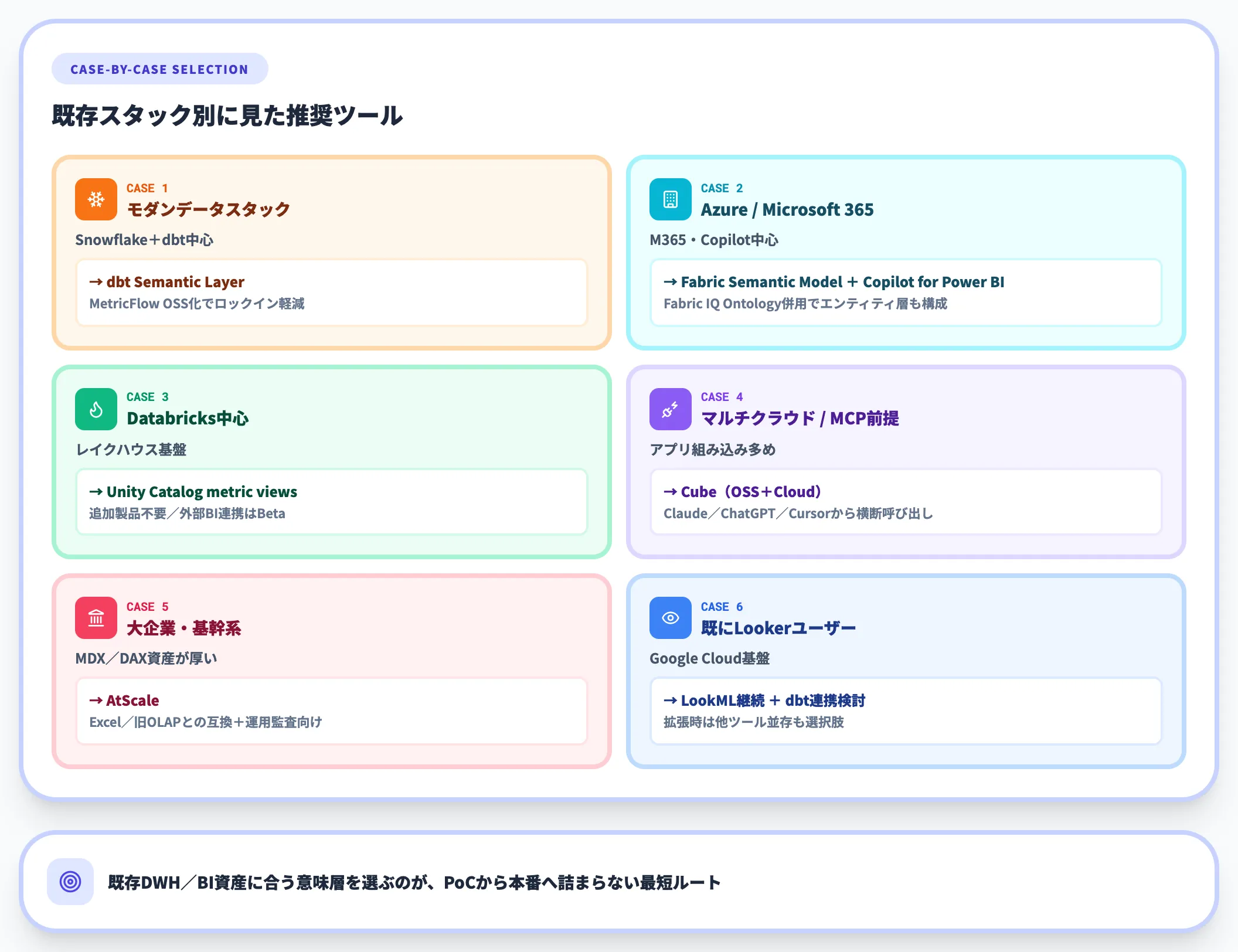Image resolution: width=1238 pixels, height=952 pixels.
Task: Toggle the CASE 1 orange card selection
Action: click(331, 252)
